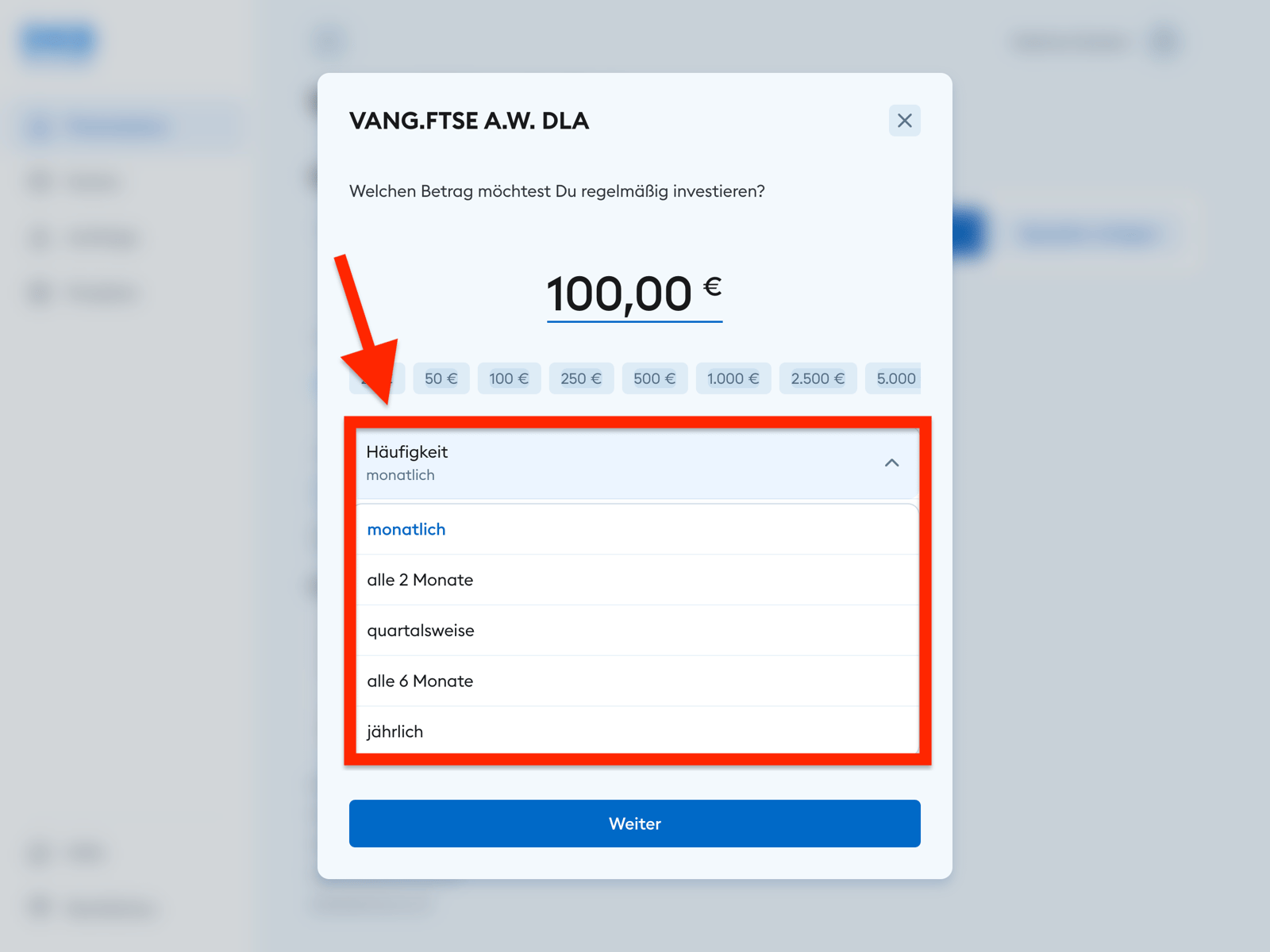This screenshot has height=952, width=1270.
Task: Collapse the Häufigkeit list via the chevron
Action: [x=893, y=463]
